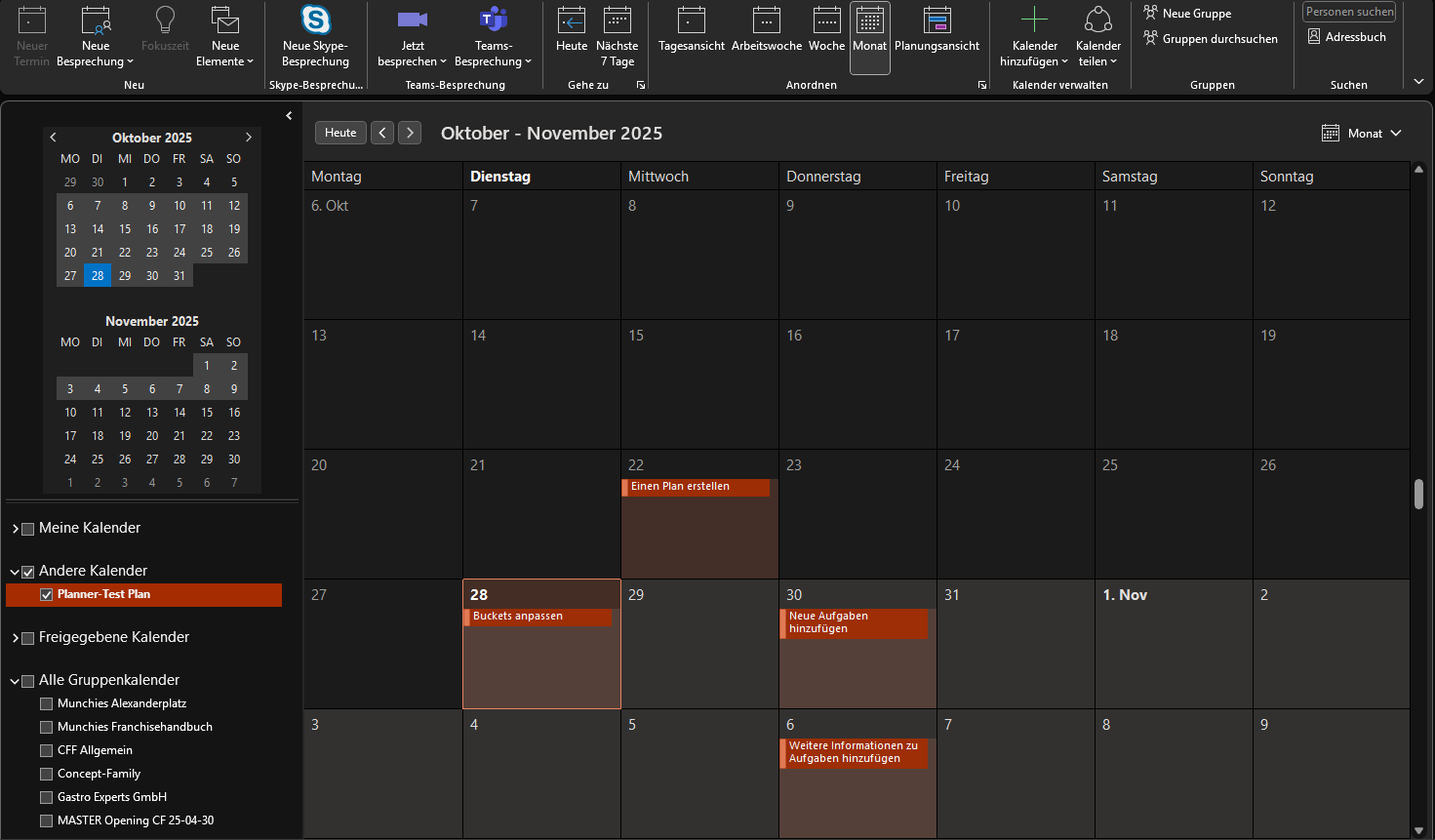1435x840 pixels.
Task: Open the Monat view dropdown at top right
Action: [x=1362, y=134]
